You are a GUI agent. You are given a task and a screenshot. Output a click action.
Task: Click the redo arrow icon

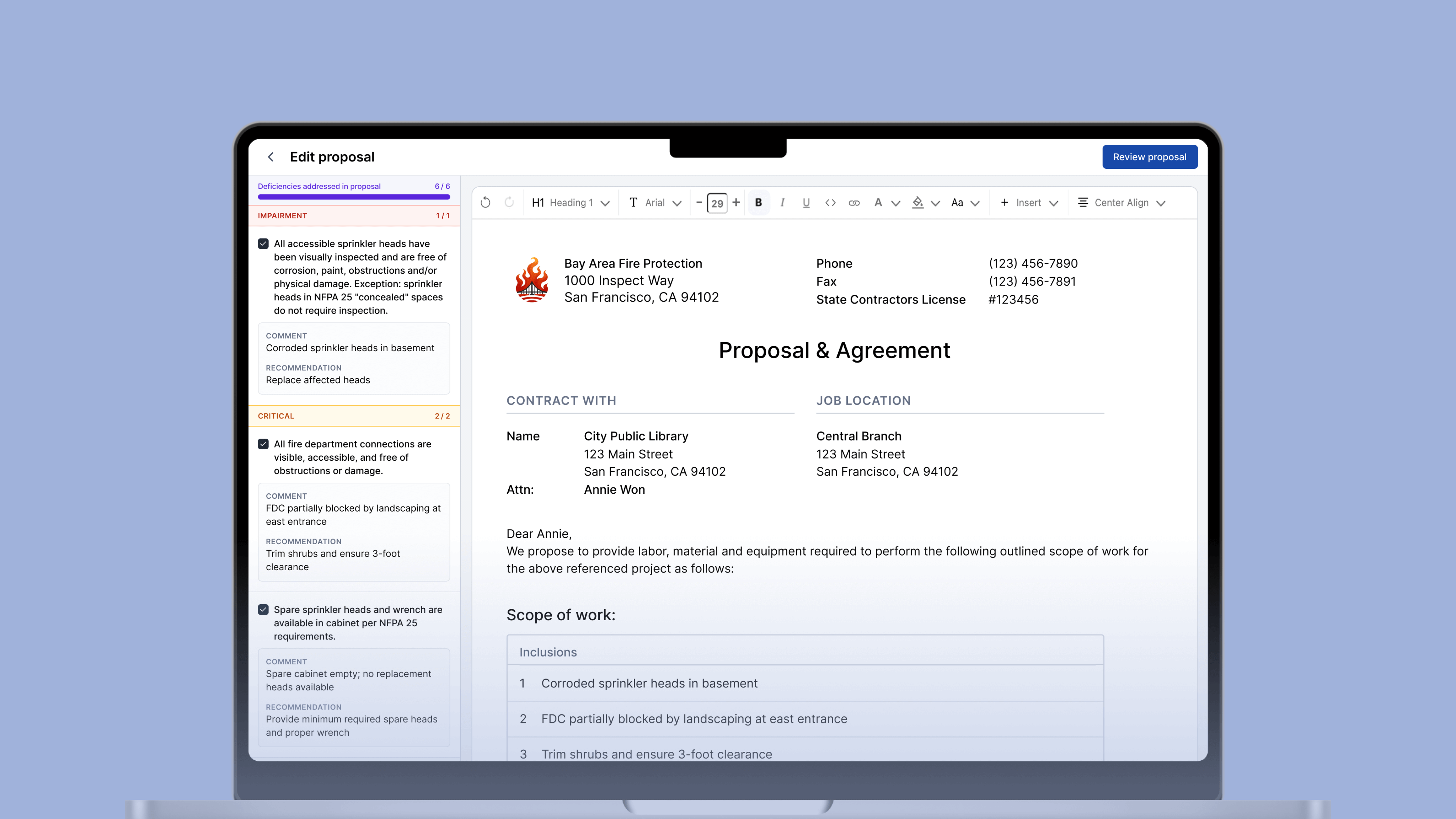[x=509, y=202]
